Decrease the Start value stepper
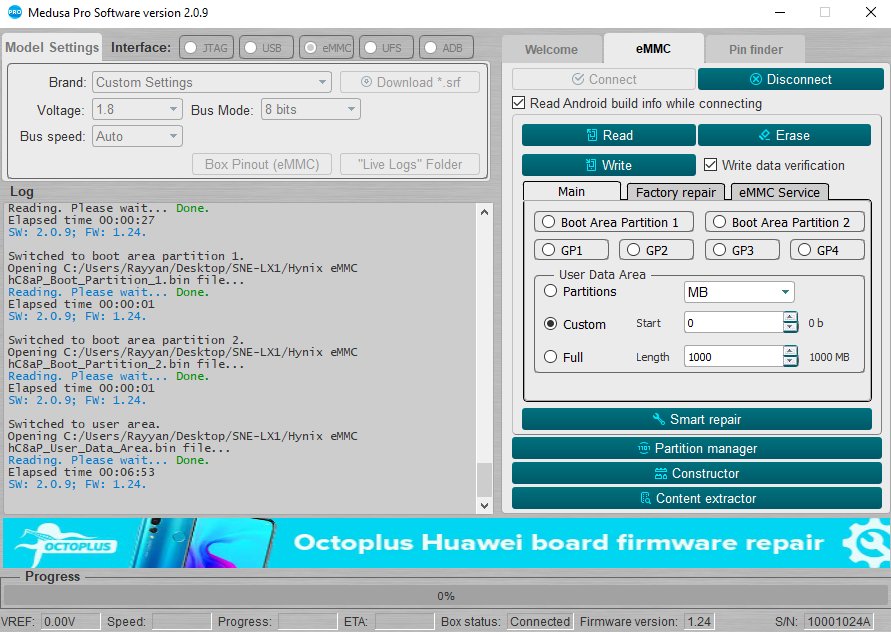This screenshot has height=632, width=891. click(790, 327)
